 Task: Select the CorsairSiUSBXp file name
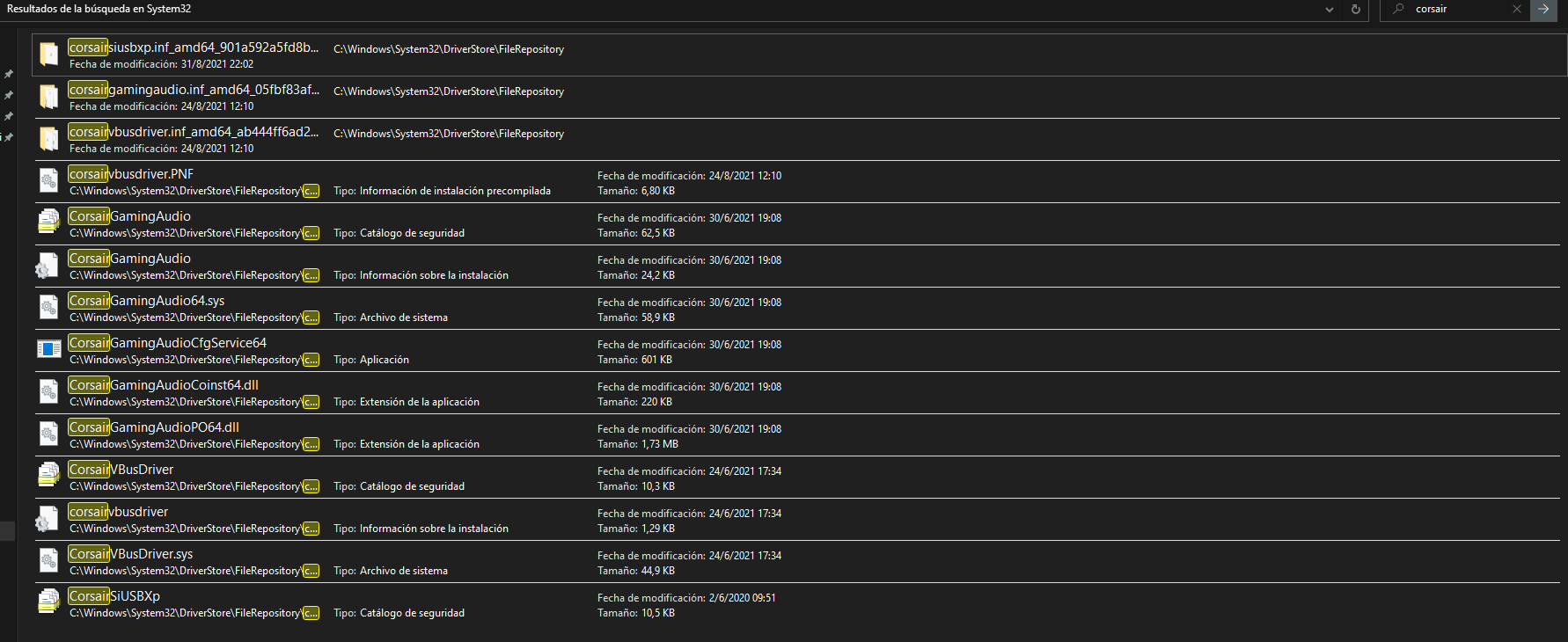[x=114, y=596]
